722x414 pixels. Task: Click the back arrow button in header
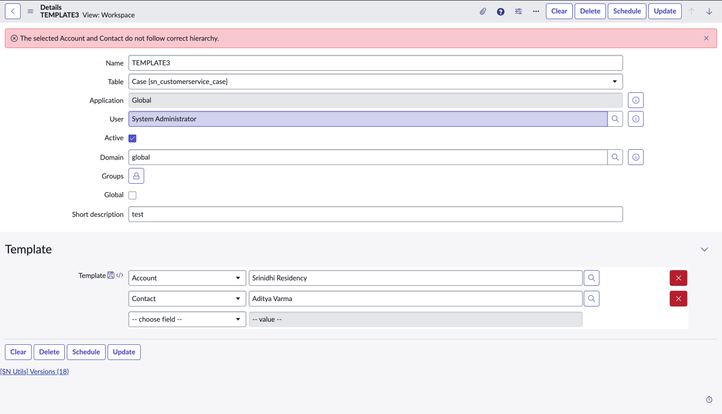pyautogui.click(x=13, y=12)
